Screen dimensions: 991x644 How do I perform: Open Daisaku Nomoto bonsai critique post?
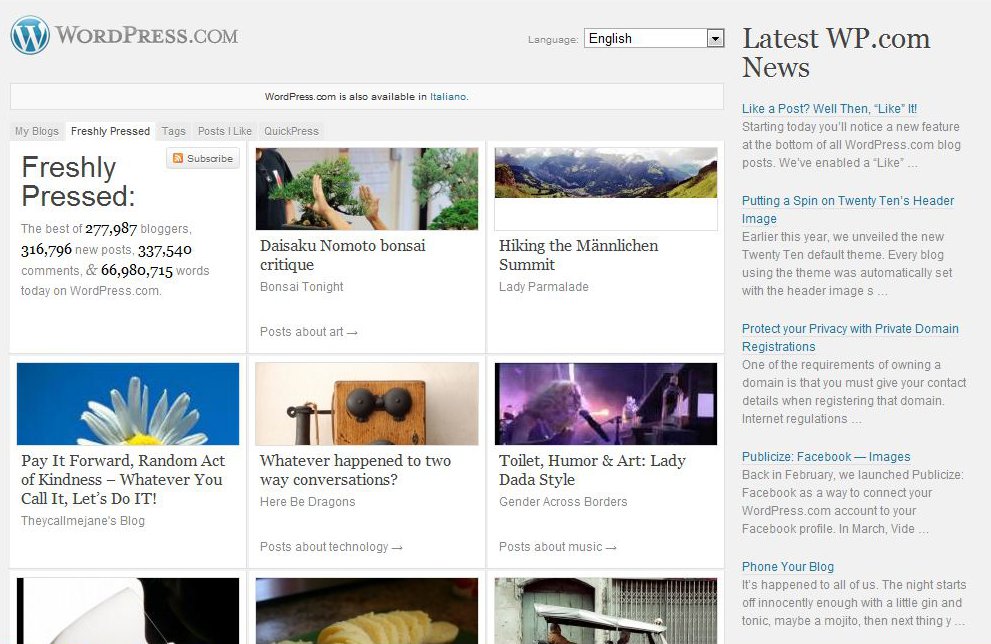[x=343, y=255]
